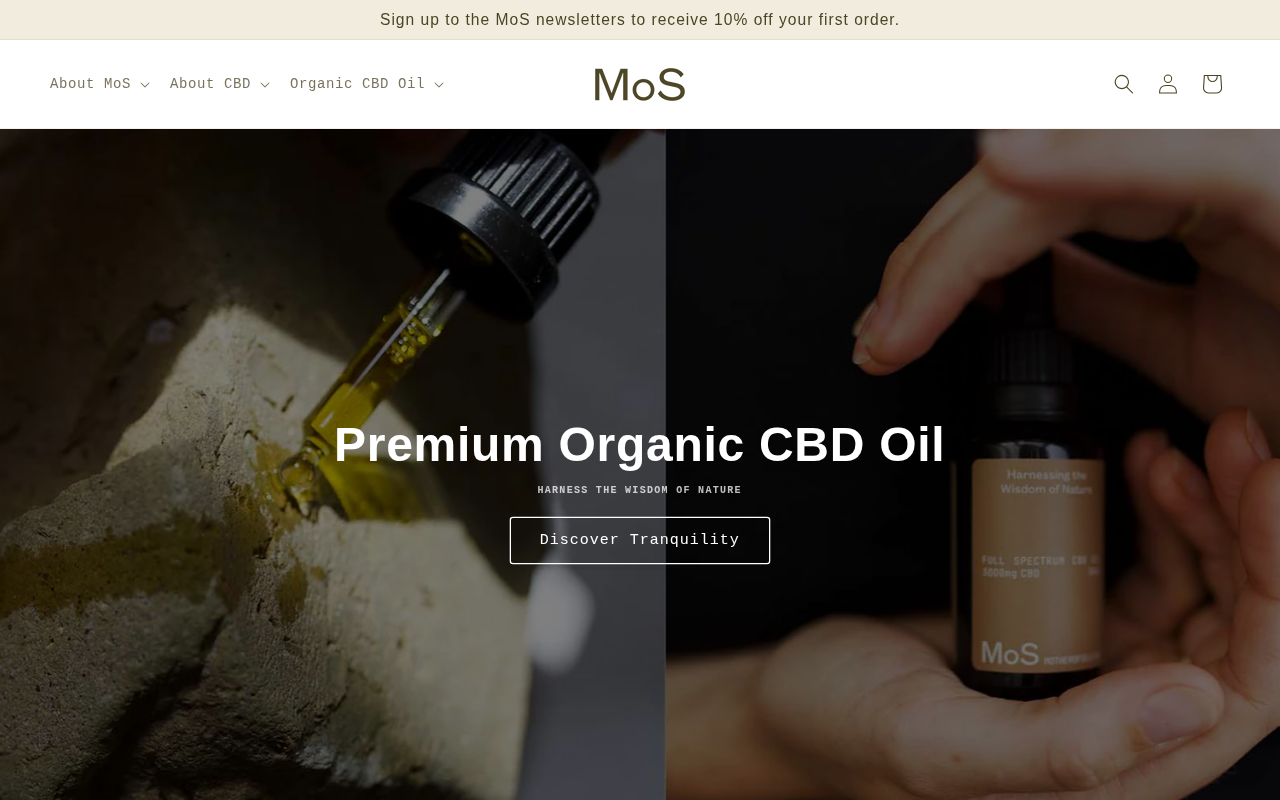This screenshot has width=1280, height=800.
Task: Click the Harness the Wisdom of Nature subtitle
Action: coord(640,490)
